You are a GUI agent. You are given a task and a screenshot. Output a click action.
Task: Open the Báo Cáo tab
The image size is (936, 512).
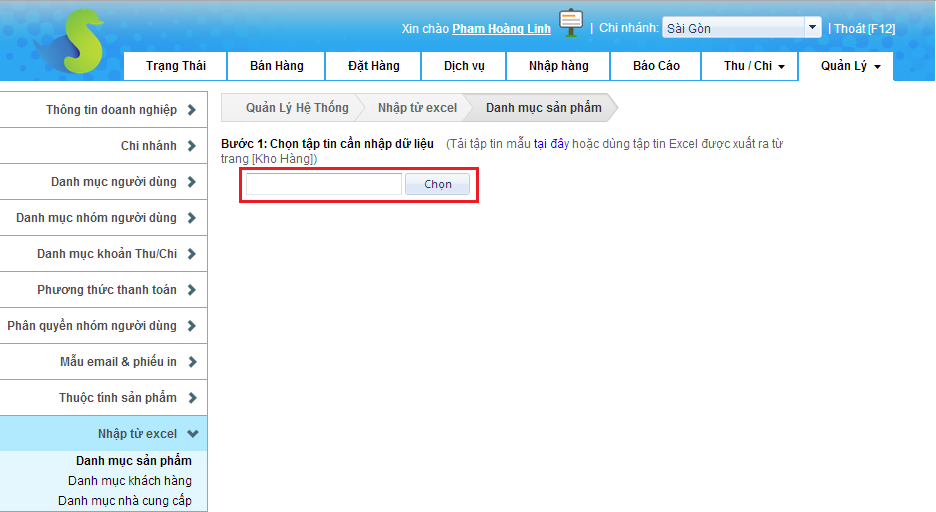tap(656, 66)
